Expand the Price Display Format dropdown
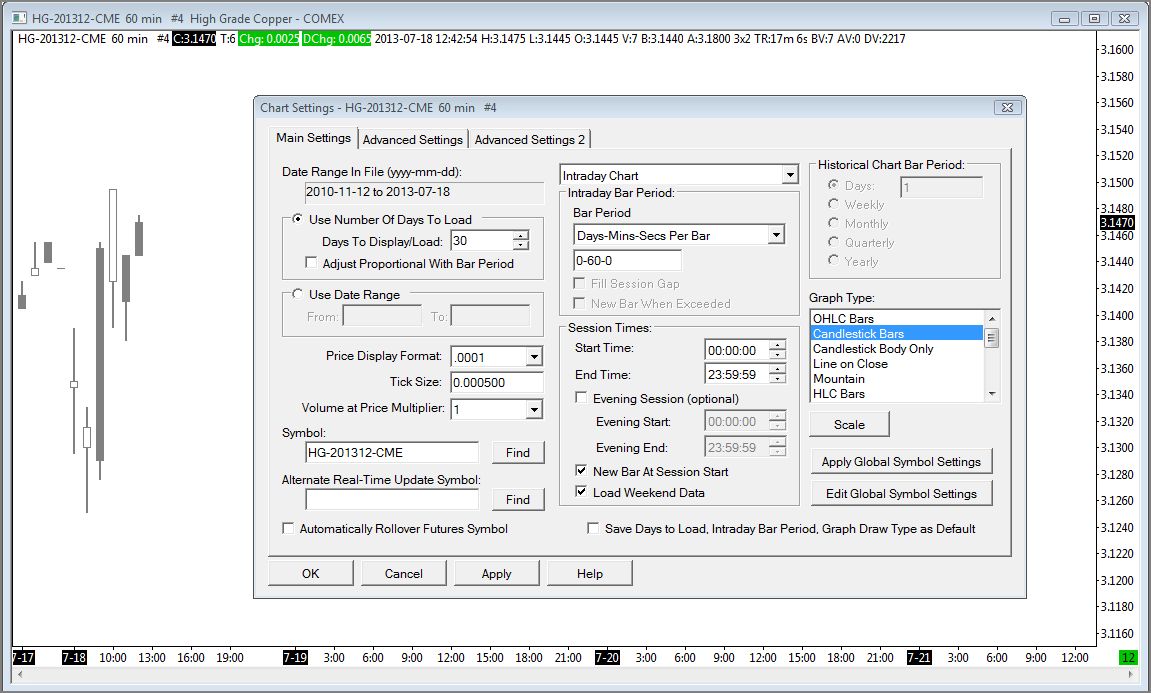This screenshot has width=1151, height=693. (x=534, y=357)
